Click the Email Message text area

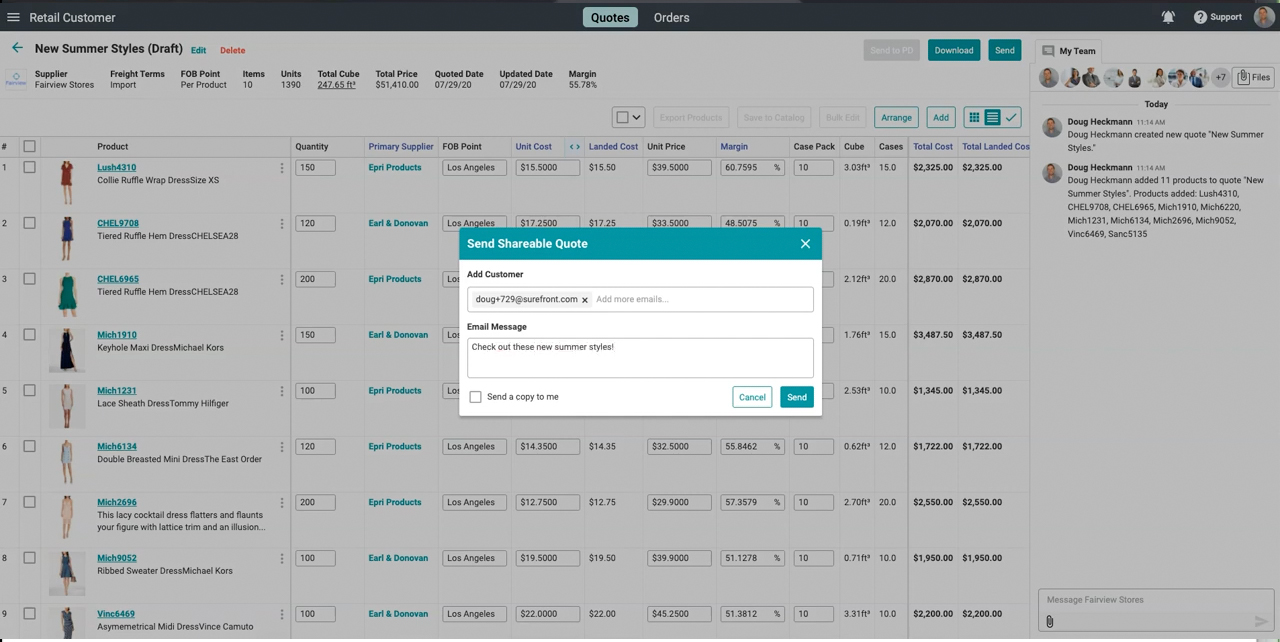640,358
